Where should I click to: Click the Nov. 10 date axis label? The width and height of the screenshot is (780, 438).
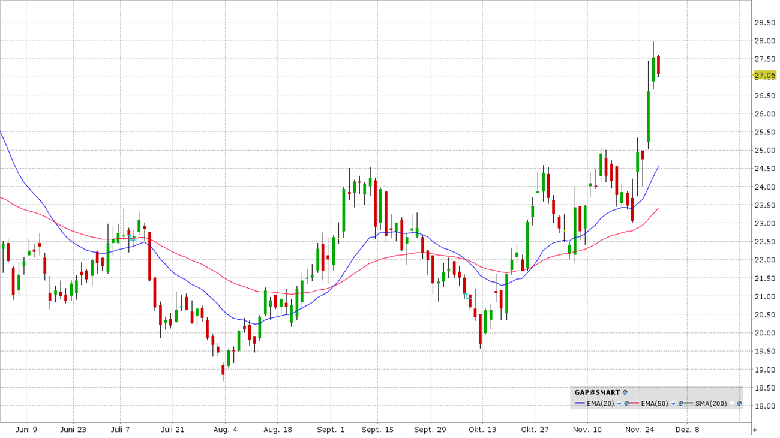click(587, 430)
